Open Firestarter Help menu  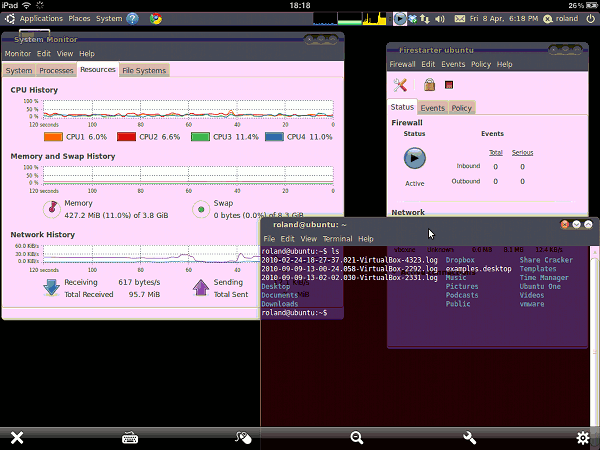[x=504, y=64]
